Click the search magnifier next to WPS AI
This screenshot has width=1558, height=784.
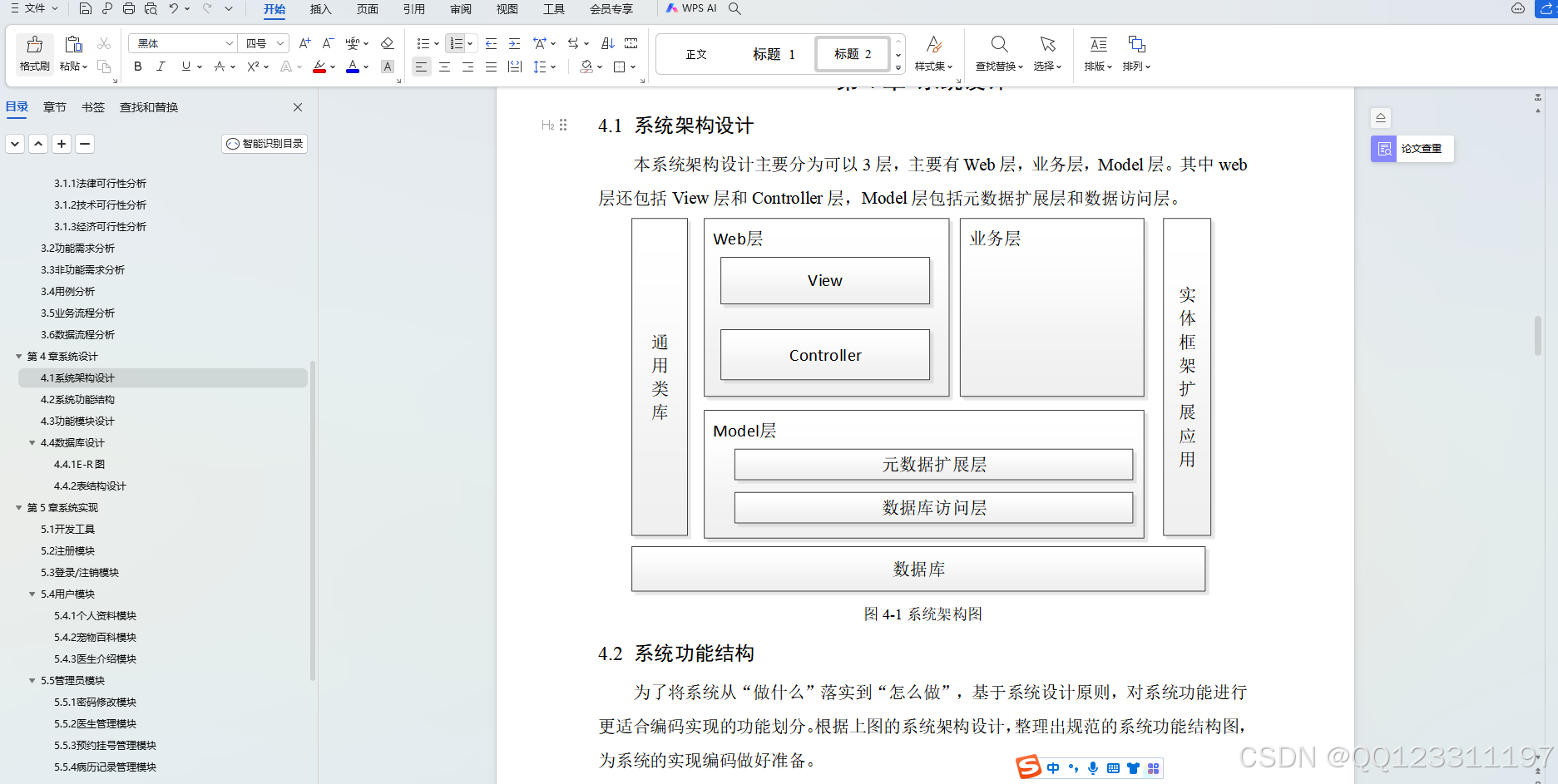[734, 8]
